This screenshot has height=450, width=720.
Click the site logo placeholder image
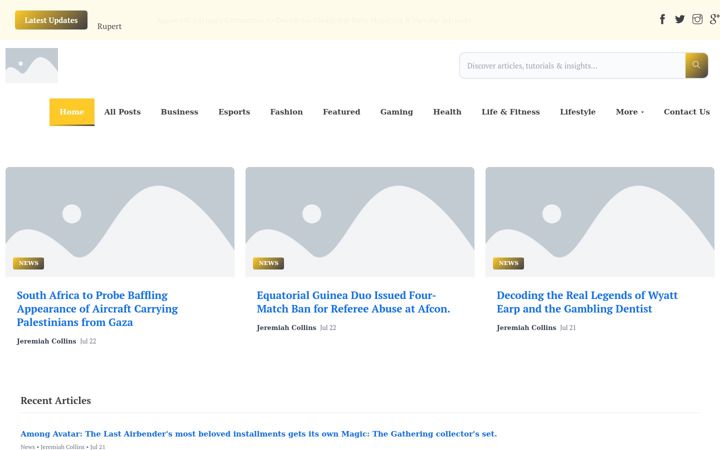point(32,65)
